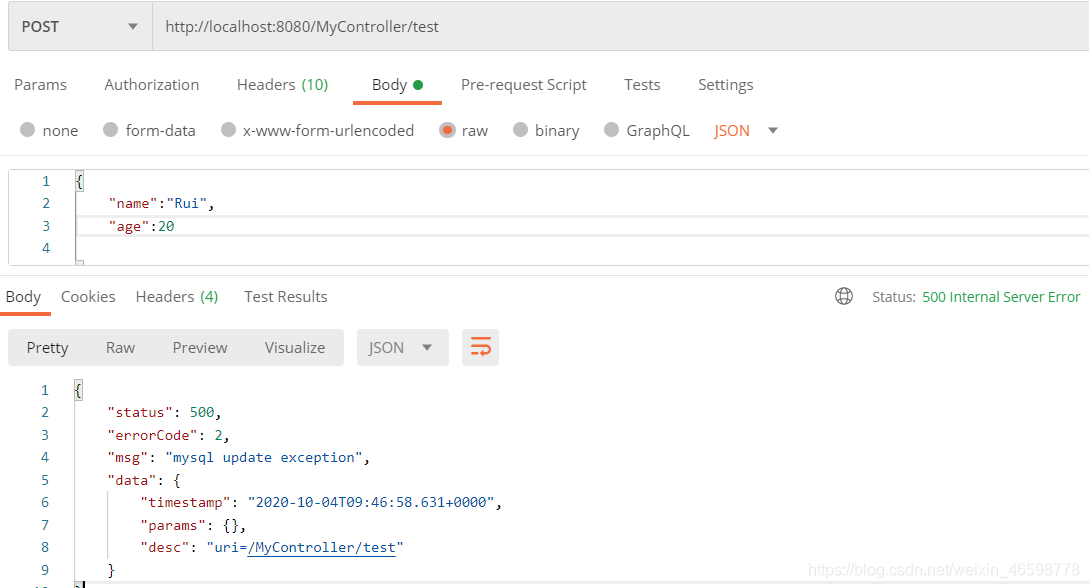Select the Pretty view button
The image size is (1089, 588).
point(47,347)
